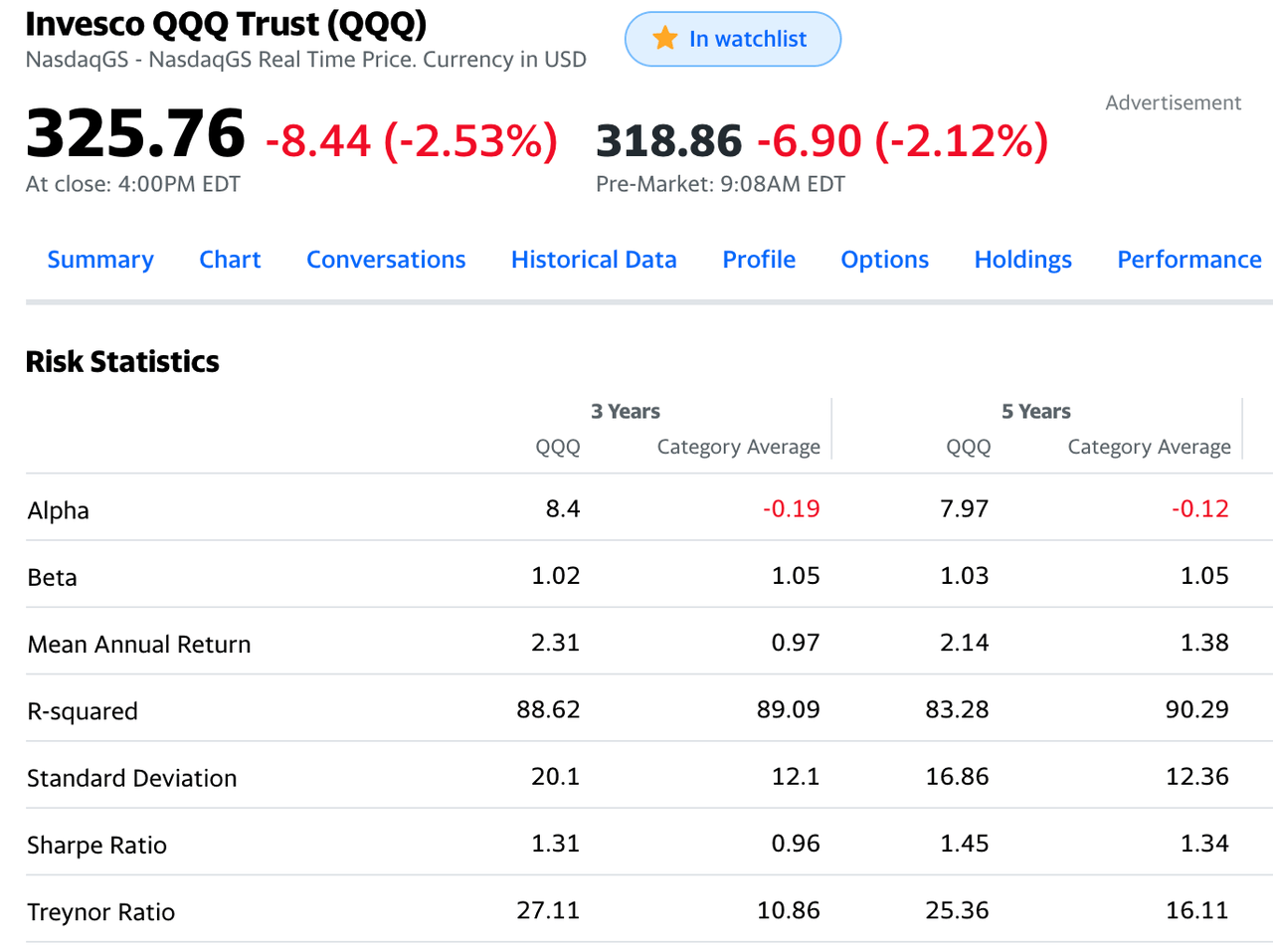Click the star icon in watchlist button
The width and height of the screenshot is (1273, 952).
click(x=664, y=39)
